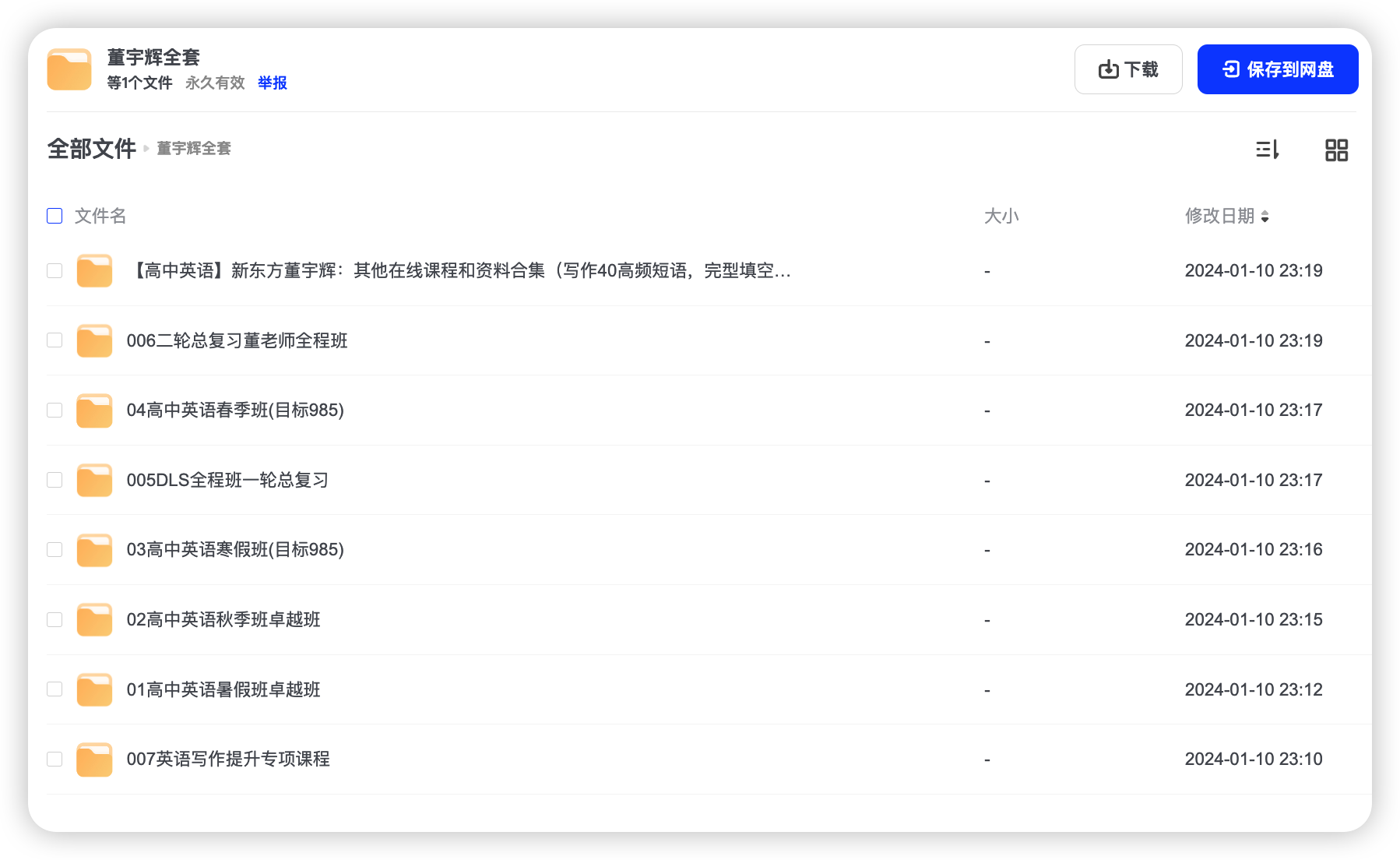Viewport: 1400px width, 860px height.
Task: Open folder 【高中英语】新东方董宇辉：其他在线课程
Action: 459,270
